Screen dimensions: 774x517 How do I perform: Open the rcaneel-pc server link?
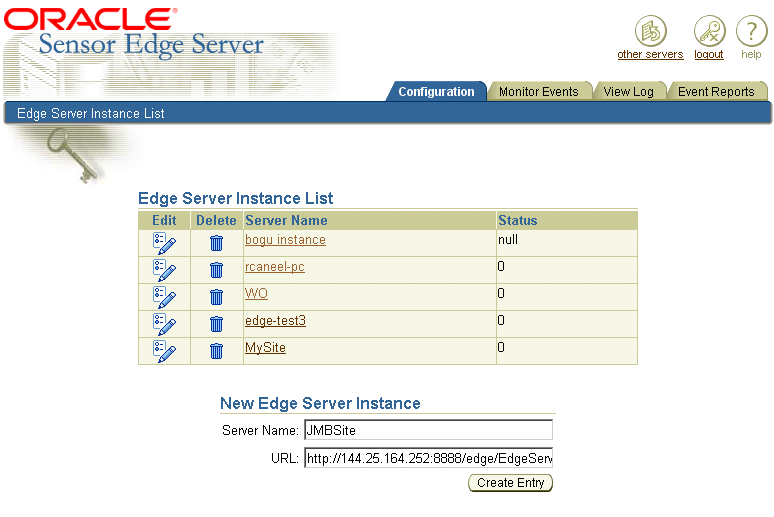click(x=274, y=267)
